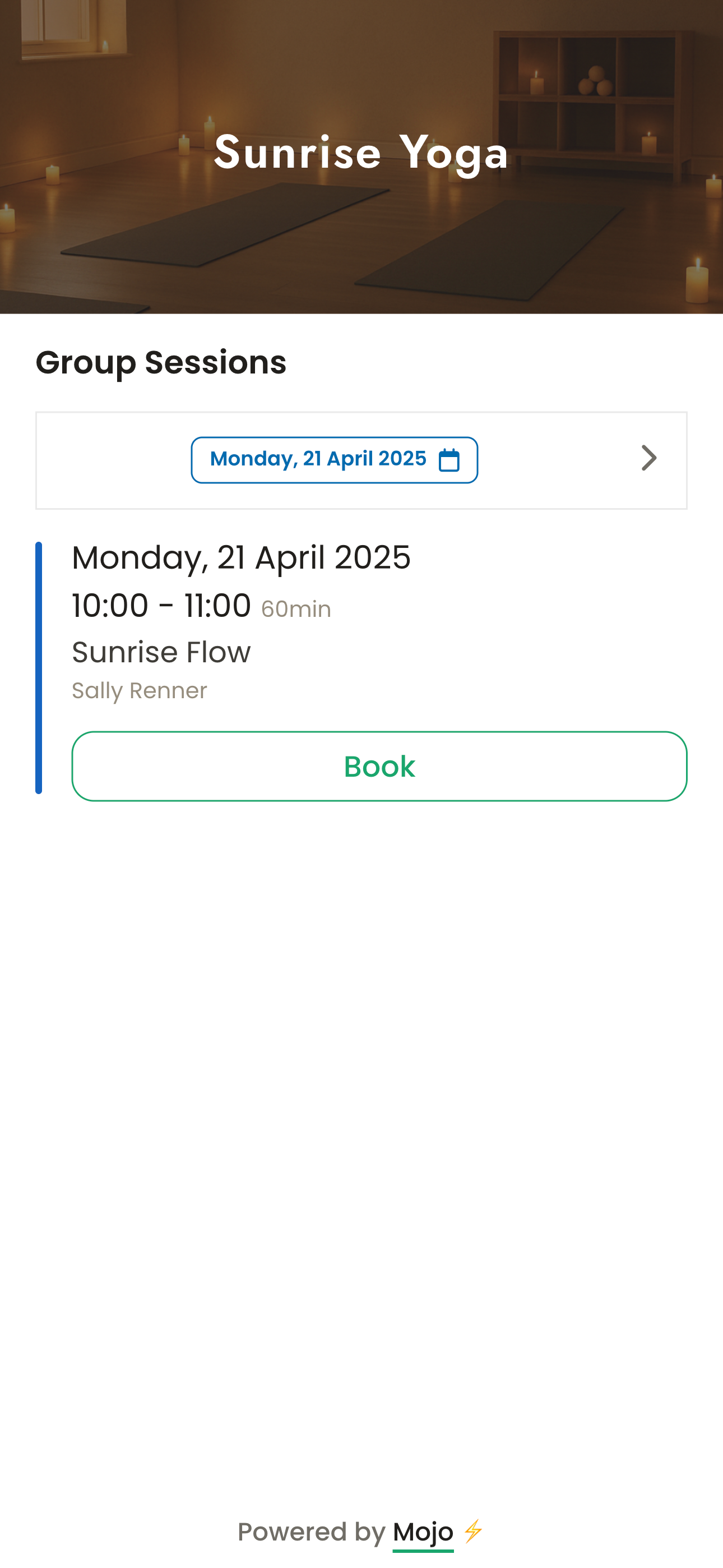The height and width of the screenshot is (1568, 723).
Task: Book the Sunrise Flow session
Action: [x=379, y=765]
